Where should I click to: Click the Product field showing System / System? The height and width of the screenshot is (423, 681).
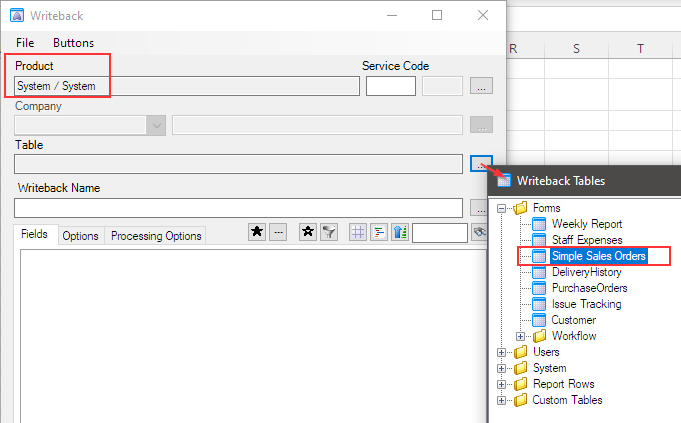click(187, 86)
